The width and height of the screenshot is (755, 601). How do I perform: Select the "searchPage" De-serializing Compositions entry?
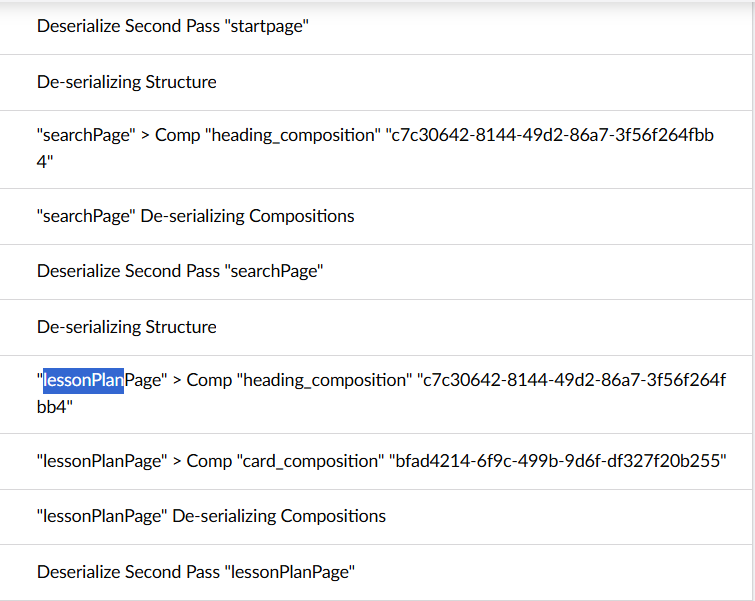(196, 216)
